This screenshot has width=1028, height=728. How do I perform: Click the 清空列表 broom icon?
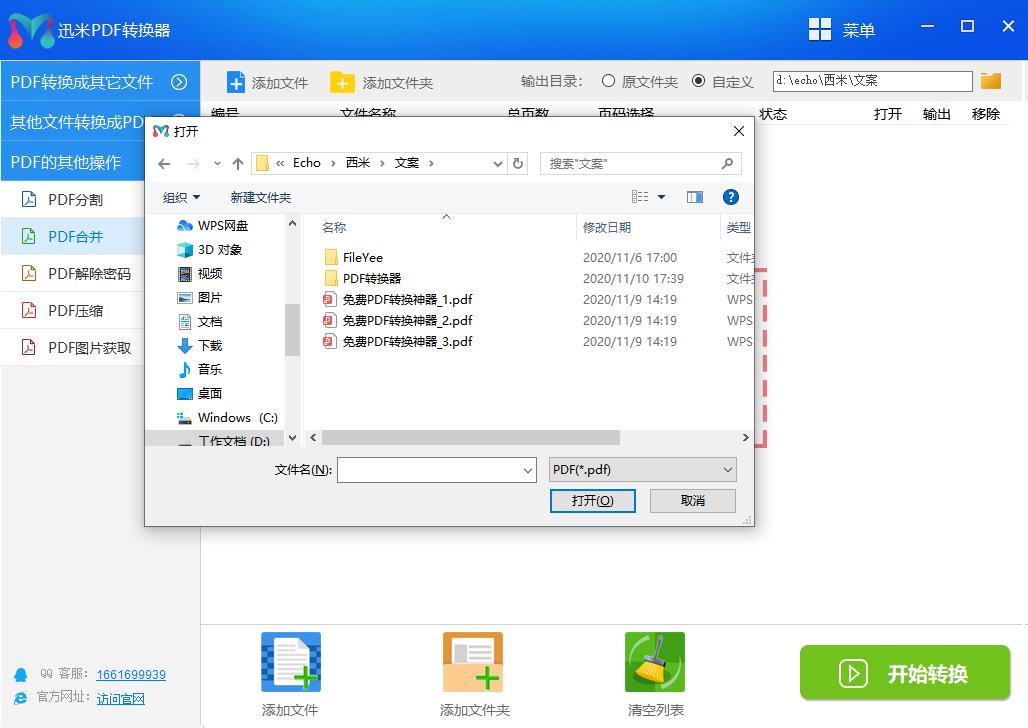click(654, 661)
